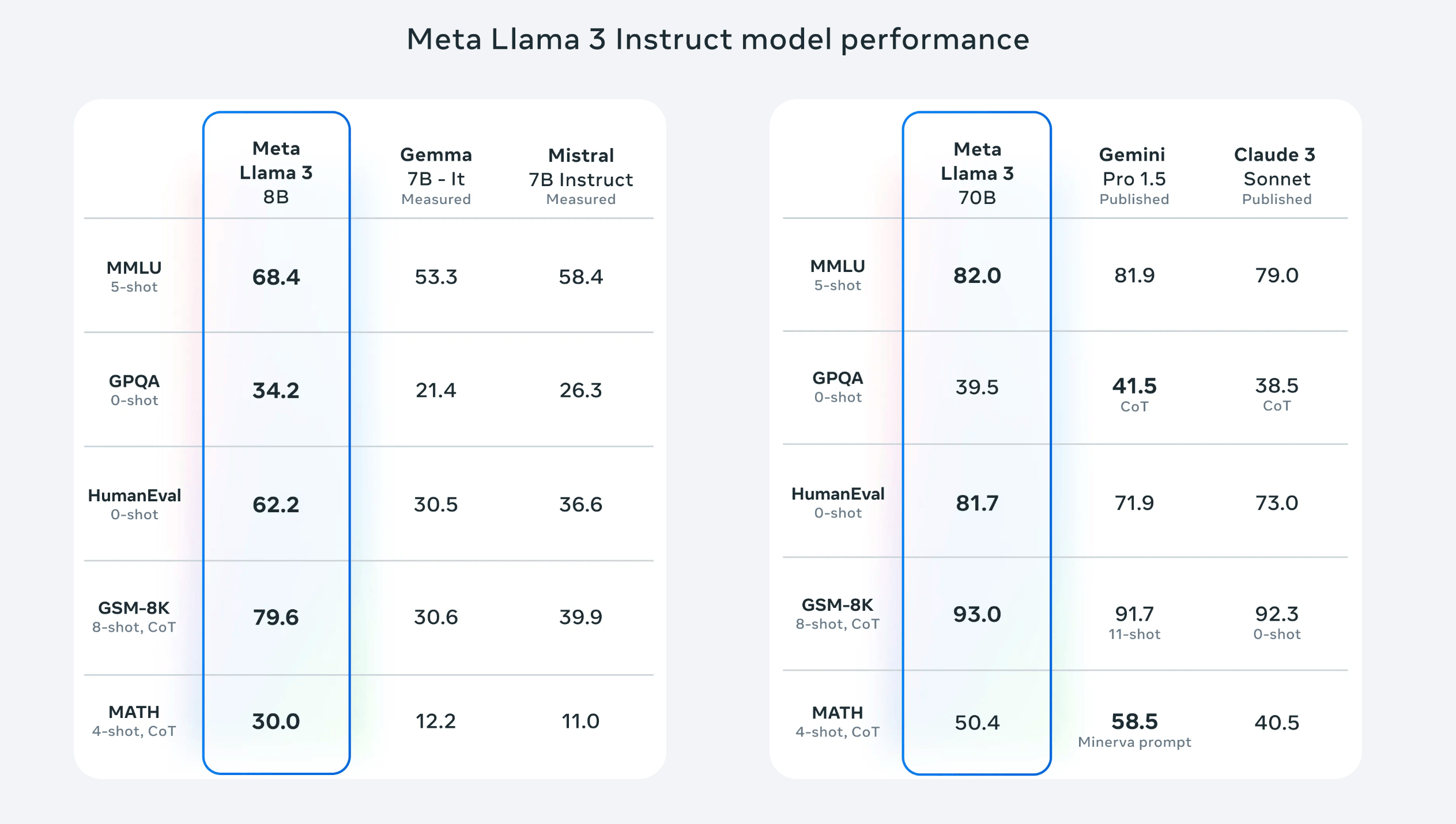Select Gemini's 41.5 GPQA score
This screenshot has height=824, width=1456.
1134,386
